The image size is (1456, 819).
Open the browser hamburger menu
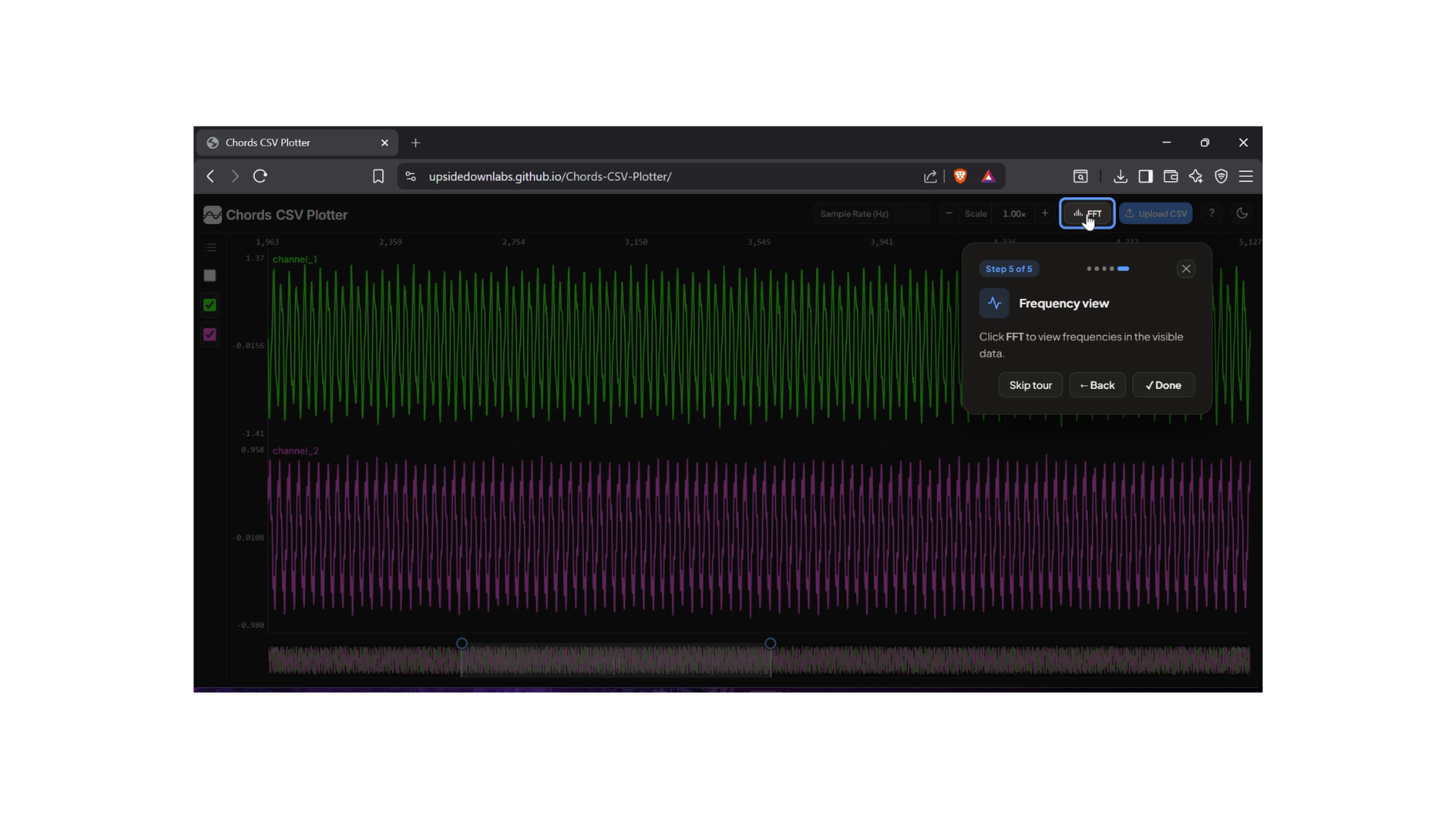(x=1246, y=177)
